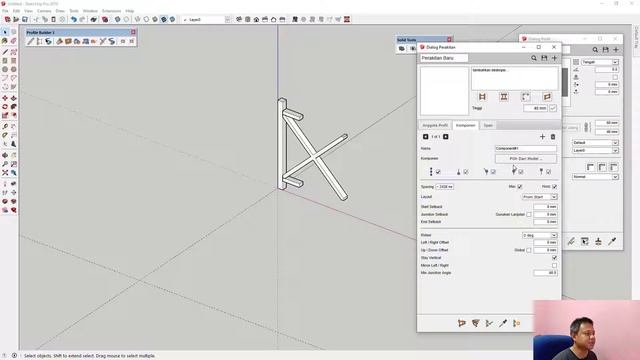Go to next component with right arrow

(446, 136)
